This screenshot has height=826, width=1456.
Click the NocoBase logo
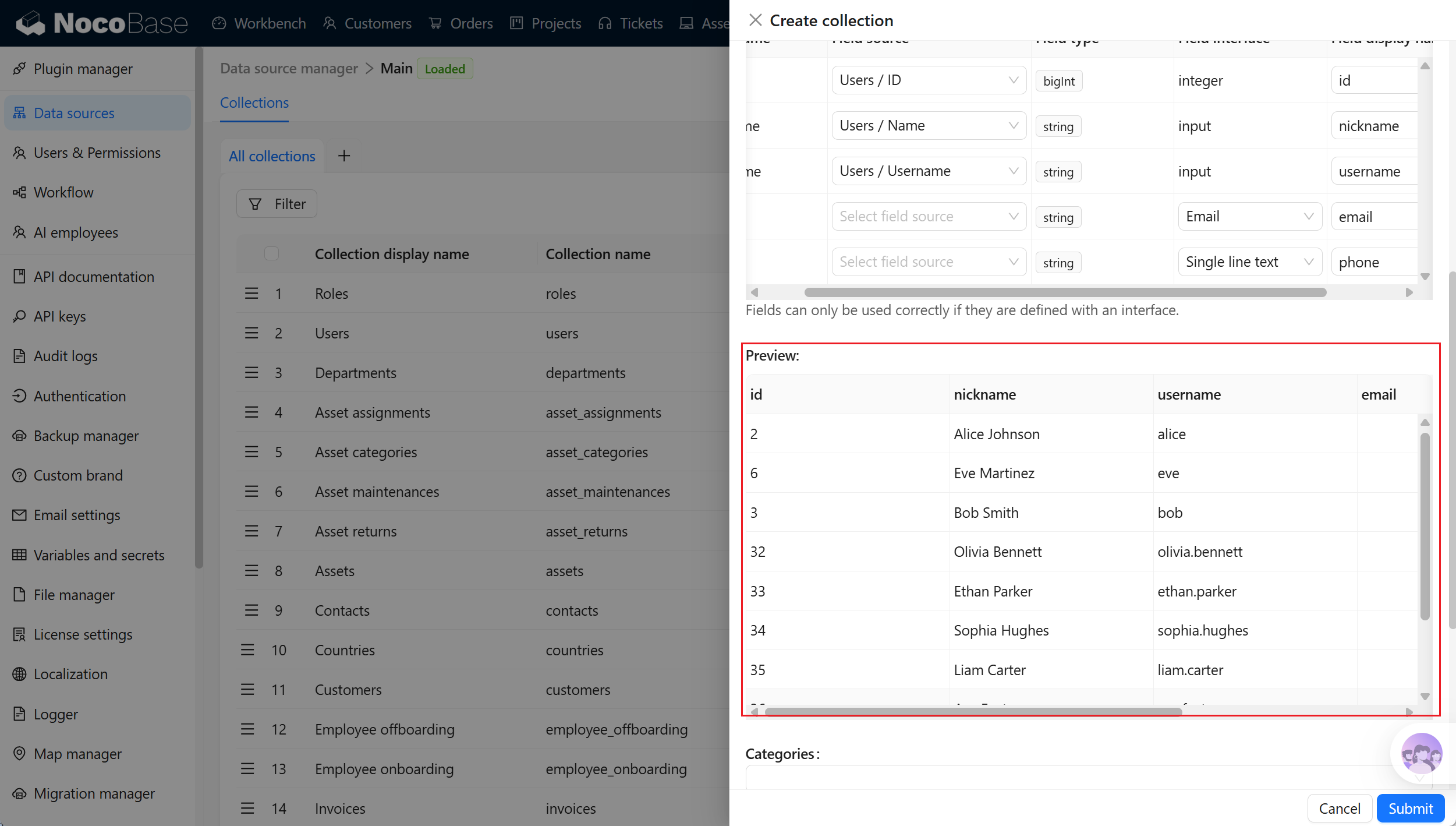[x=102, y=23]
